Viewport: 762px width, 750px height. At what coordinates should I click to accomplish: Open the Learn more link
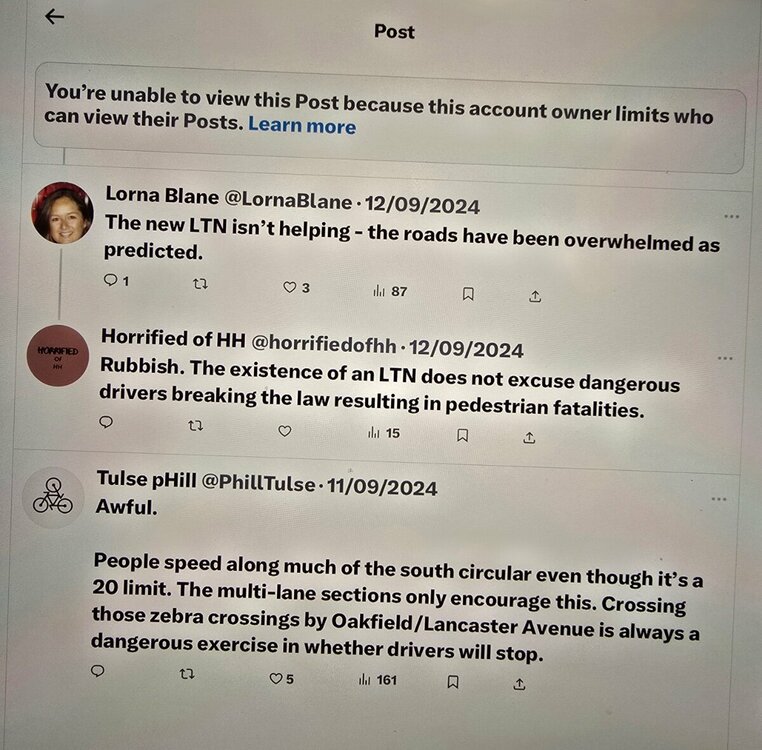tap(302, 125)
